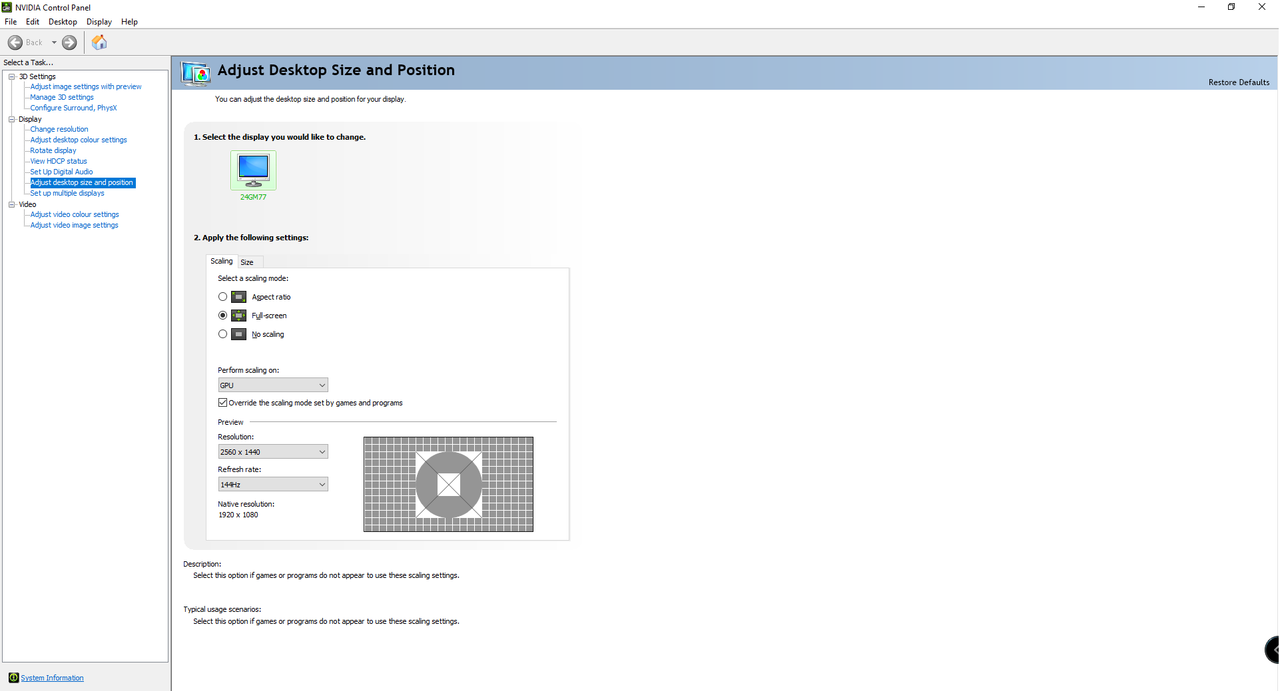This screenshot has width=1280, height=691.
Task: Click the dark round button at right edge
Action: tap(1272, 649)
